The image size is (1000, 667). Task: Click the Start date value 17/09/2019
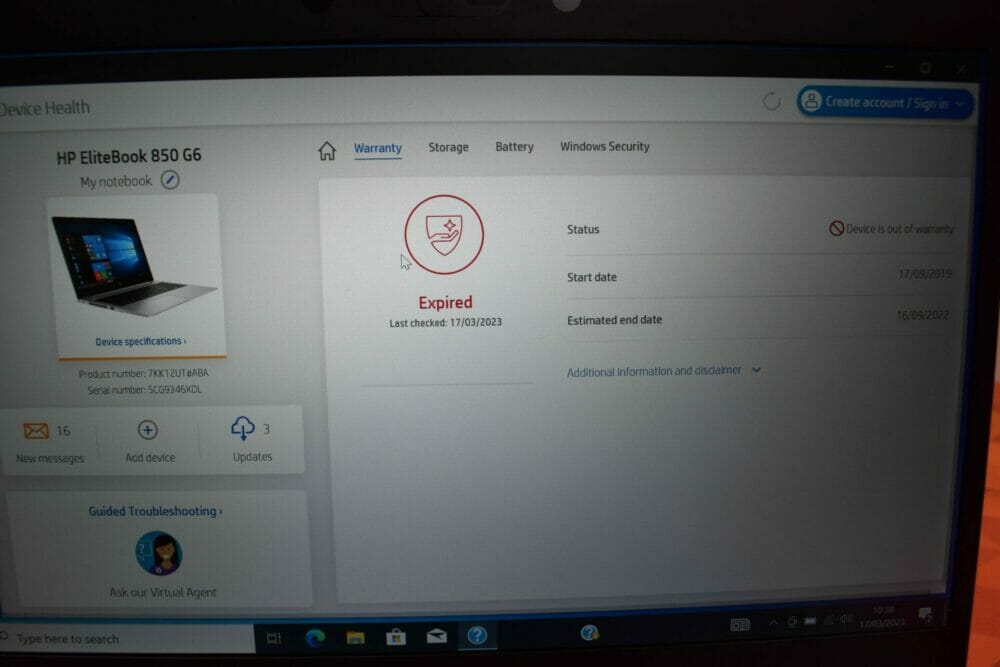pyautogui.click(x=925, y=274)
